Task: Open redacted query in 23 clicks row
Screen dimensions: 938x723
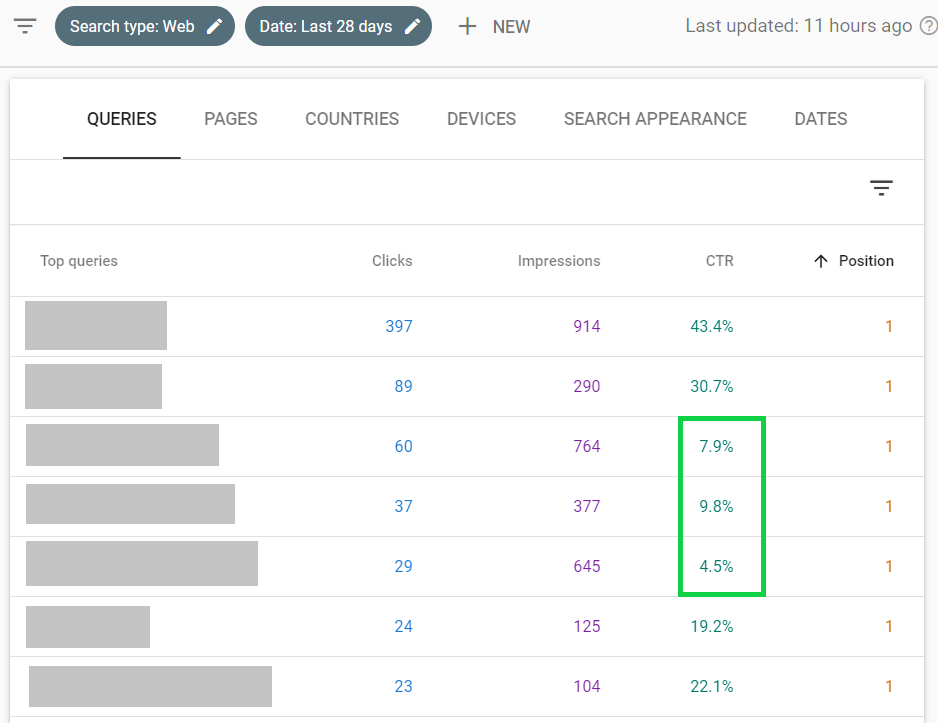Action: click(150, 686)
